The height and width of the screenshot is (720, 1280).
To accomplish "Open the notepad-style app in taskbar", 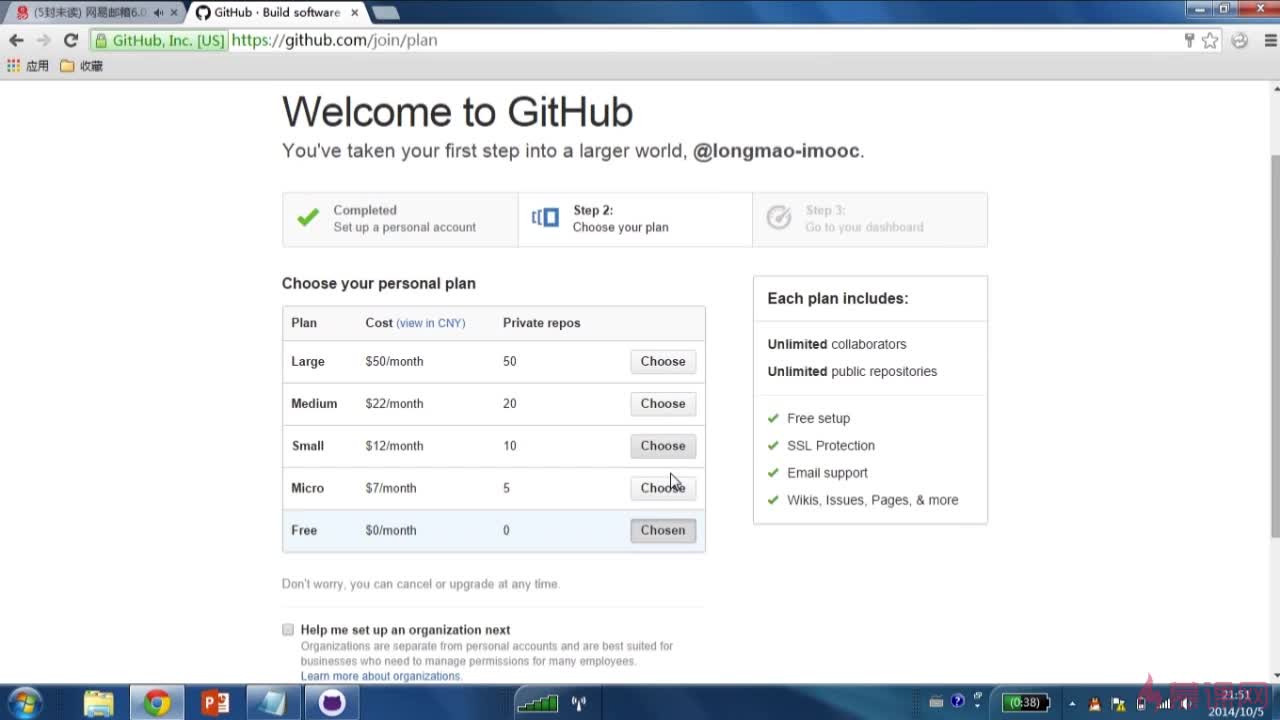I will (x=272, y=703).
